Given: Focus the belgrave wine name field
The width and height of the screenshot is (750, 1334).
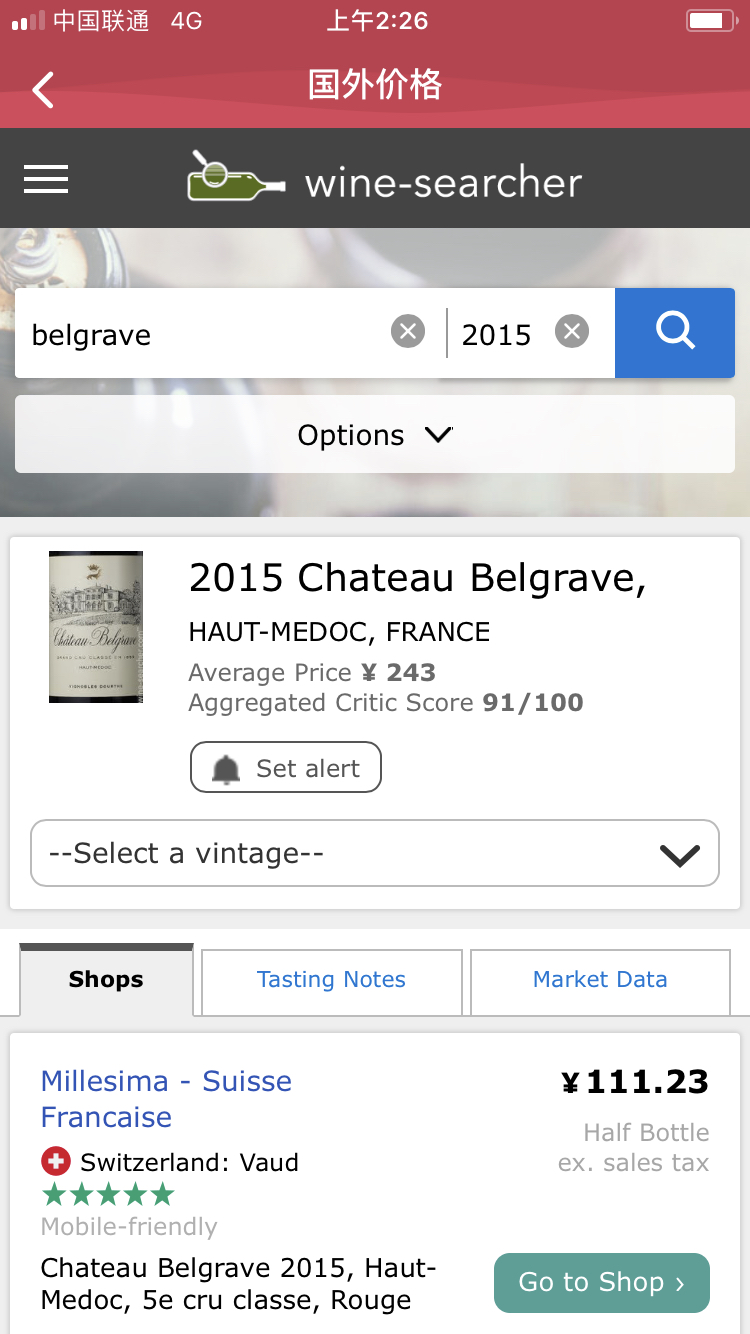Looking at the screenshot, I should point(200,334).
